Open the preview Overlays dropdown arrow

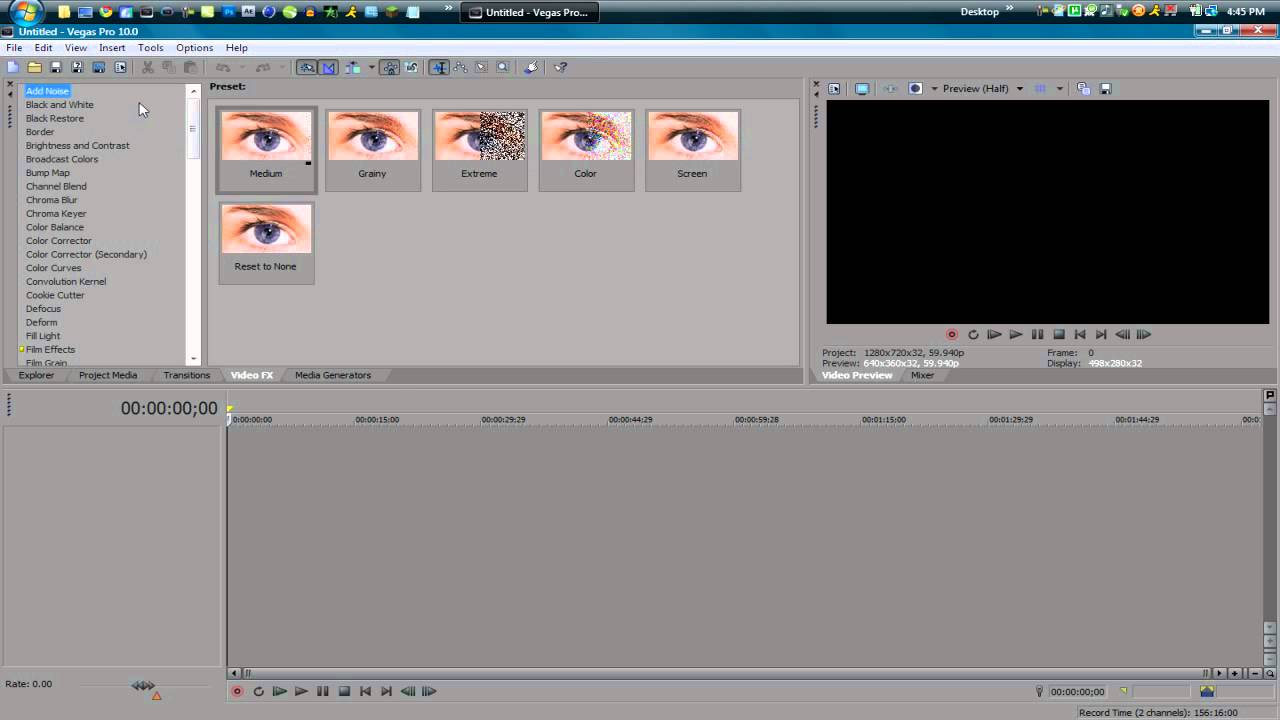pos(1059,88)
